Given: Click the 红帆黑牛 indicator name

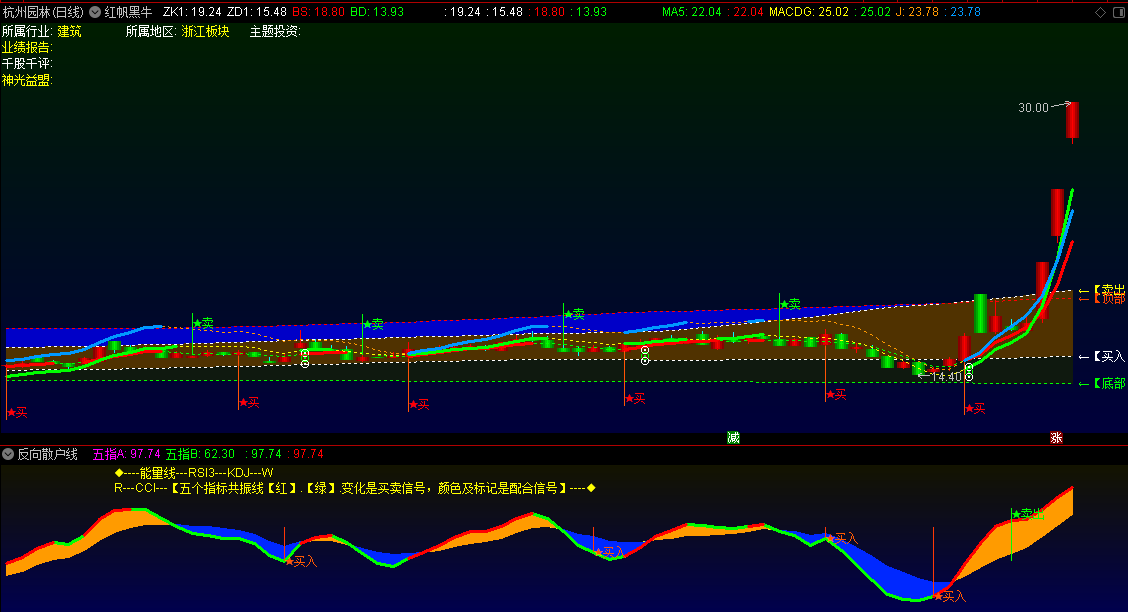Looking at the screenshot, I should coord(128,12).
